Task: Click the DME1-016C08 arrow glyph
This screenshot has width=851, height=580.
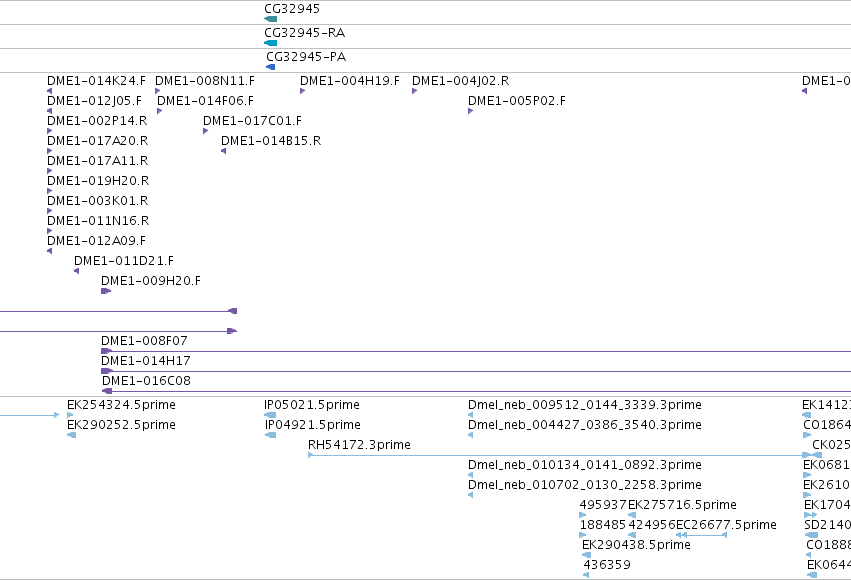Action: point(107,391)
